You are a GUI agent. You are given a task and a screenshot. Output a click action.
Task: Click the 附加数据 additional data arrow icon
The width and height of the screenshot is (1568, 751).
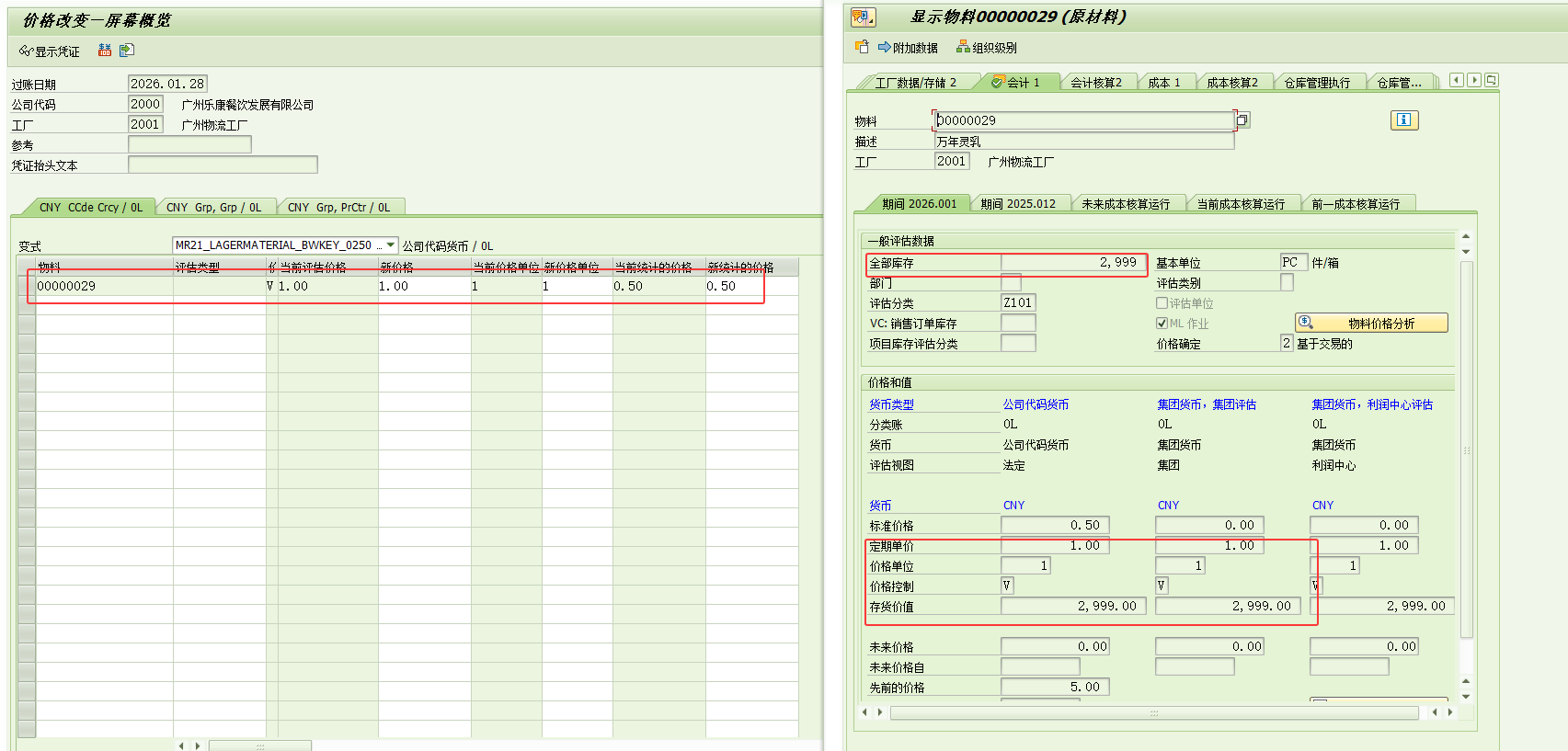tap(884, 47)
